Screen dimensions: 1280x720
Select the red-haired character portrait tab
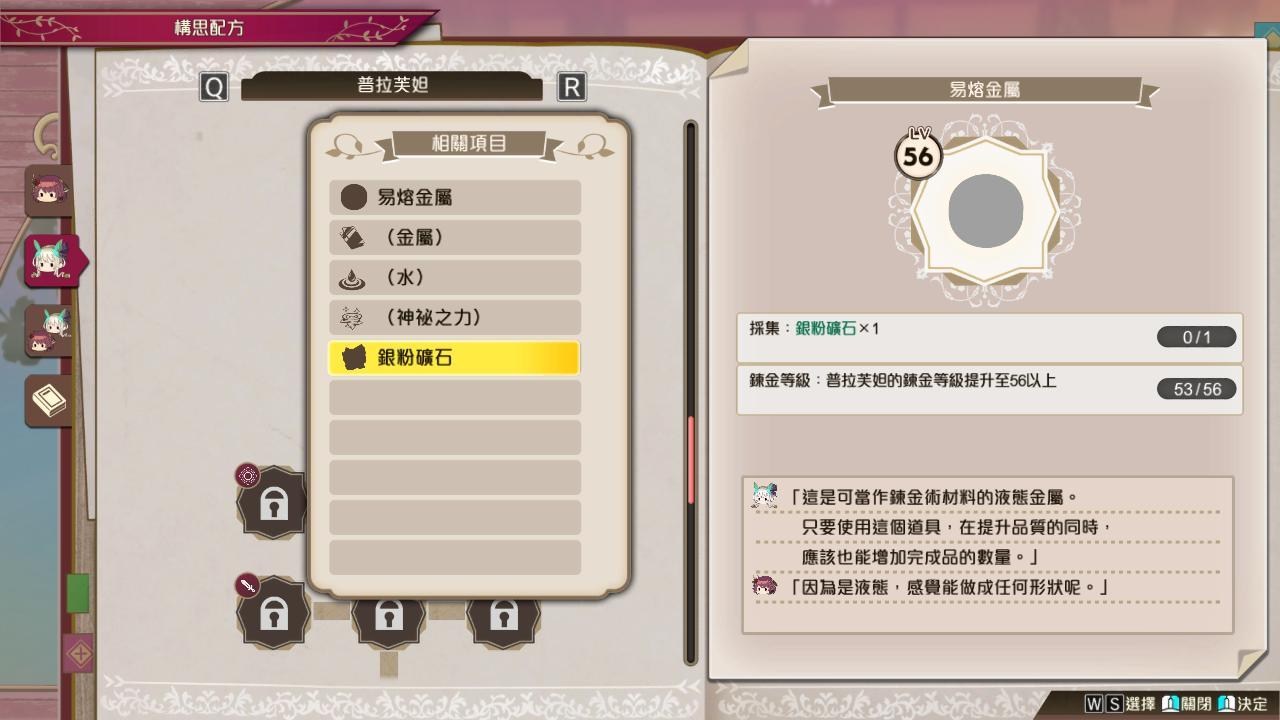(47, 190)
